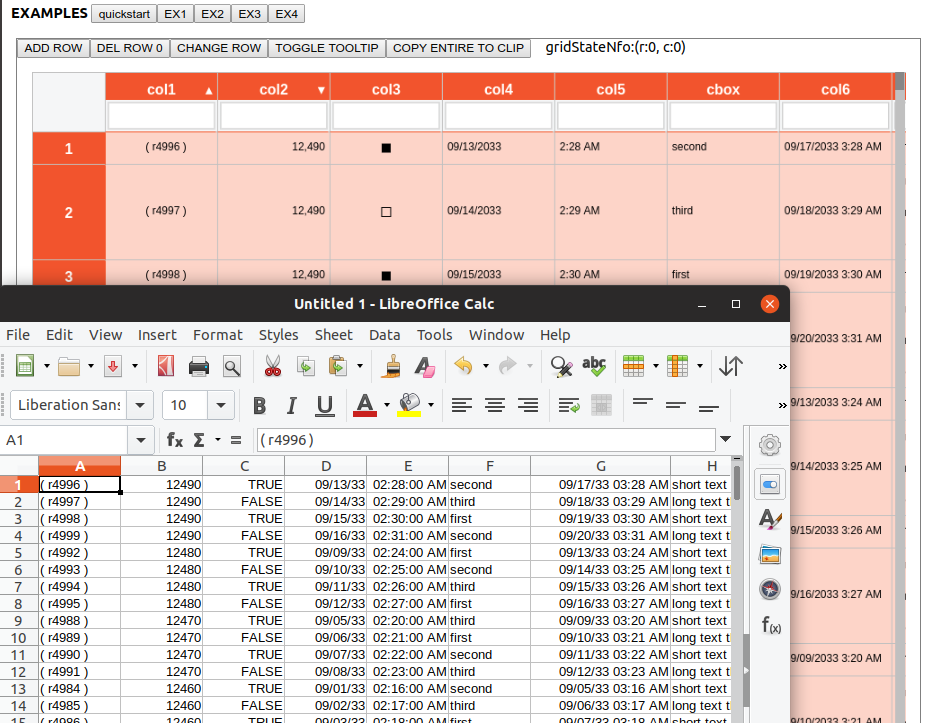This screenshot has height=723, width=930.
Task: Open the Tools menu
Action: point(434,335)
